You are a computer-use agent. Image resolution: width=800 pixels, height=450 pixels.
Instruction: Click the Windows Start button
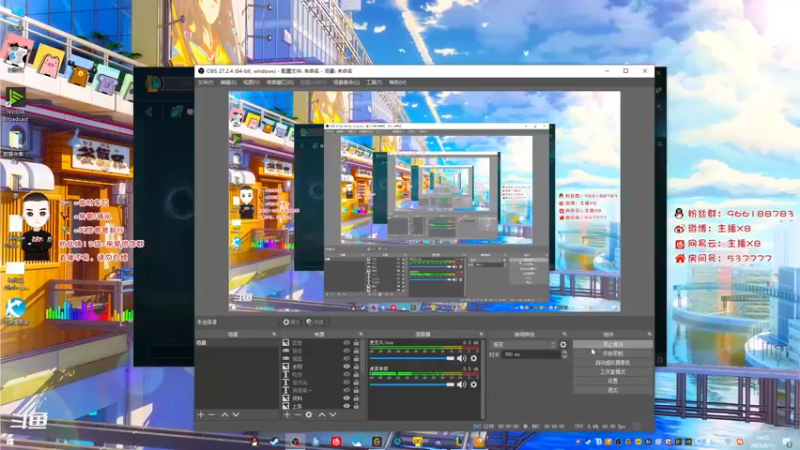click(9, 441)
